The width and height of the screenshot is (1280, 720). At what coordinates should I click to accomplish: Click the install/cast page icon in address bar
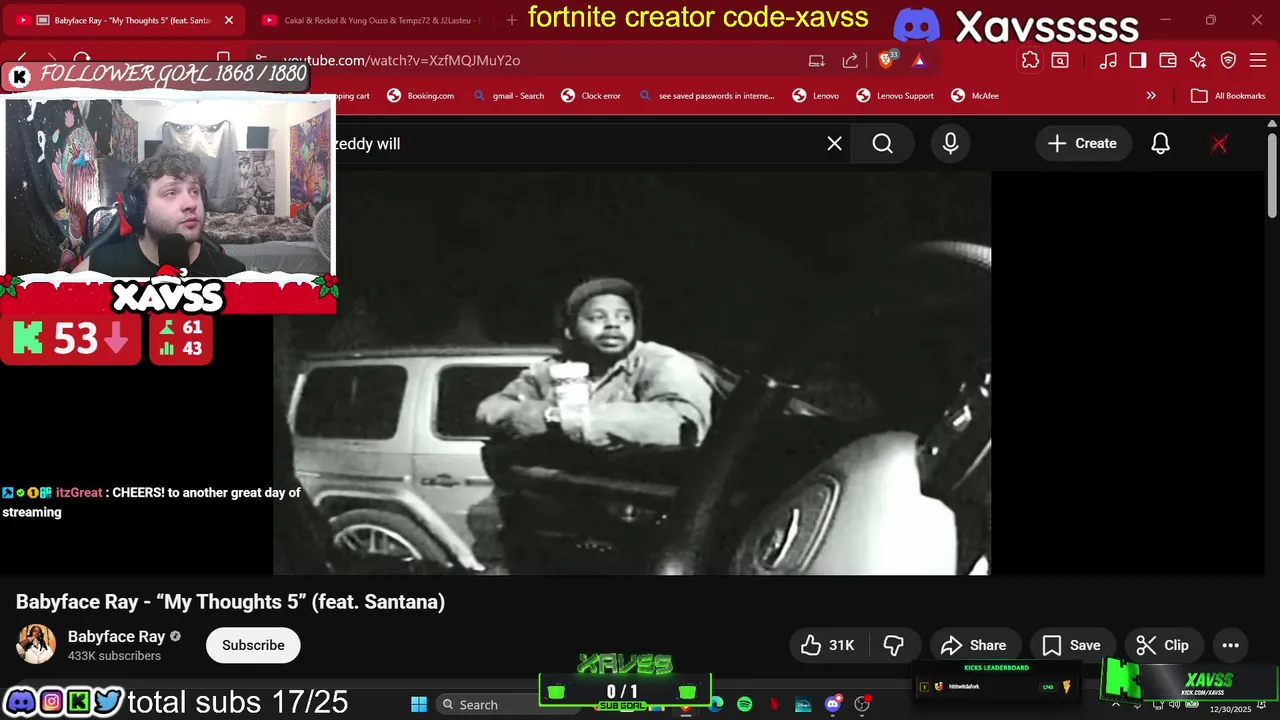tap(817, 60)
